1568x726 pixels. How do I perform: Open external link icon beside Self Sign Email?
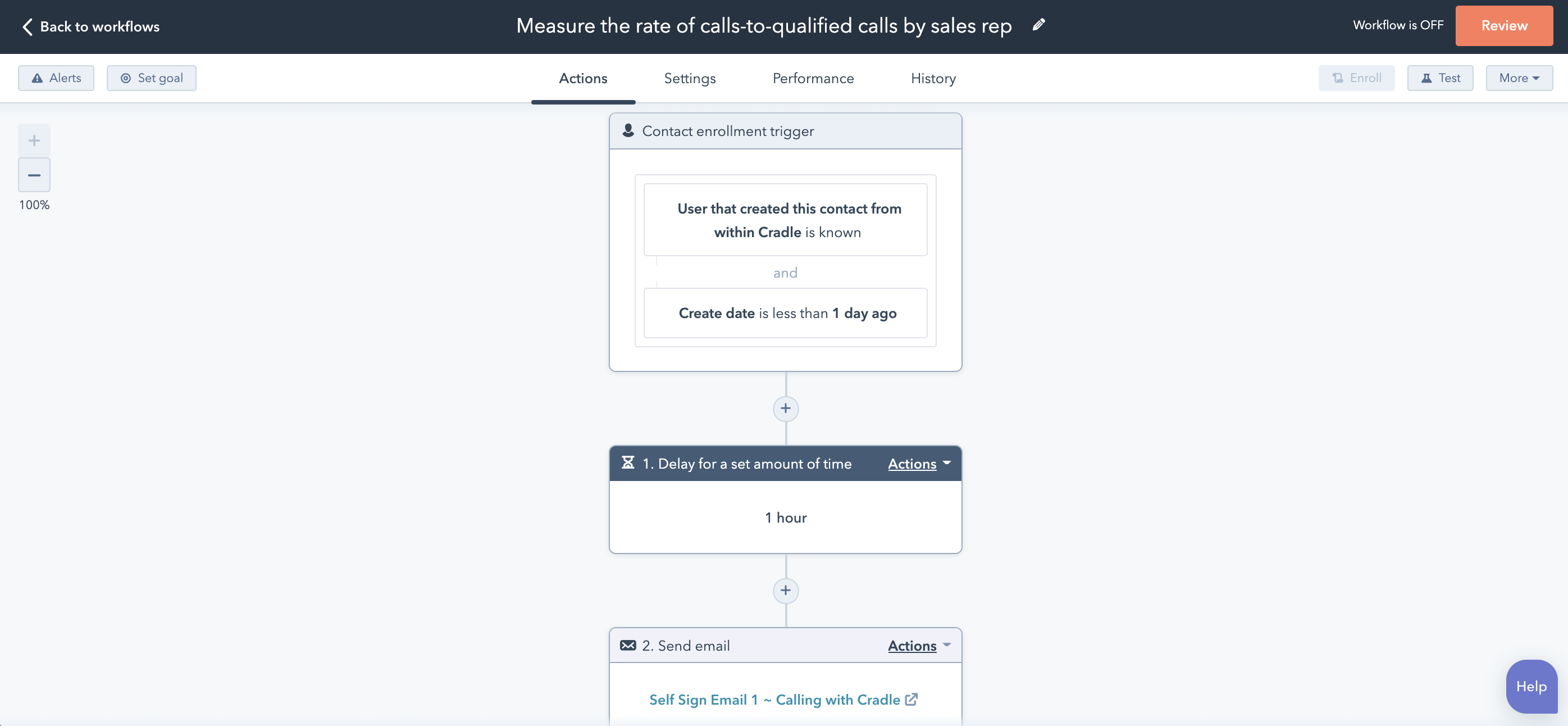pos(911,700)
